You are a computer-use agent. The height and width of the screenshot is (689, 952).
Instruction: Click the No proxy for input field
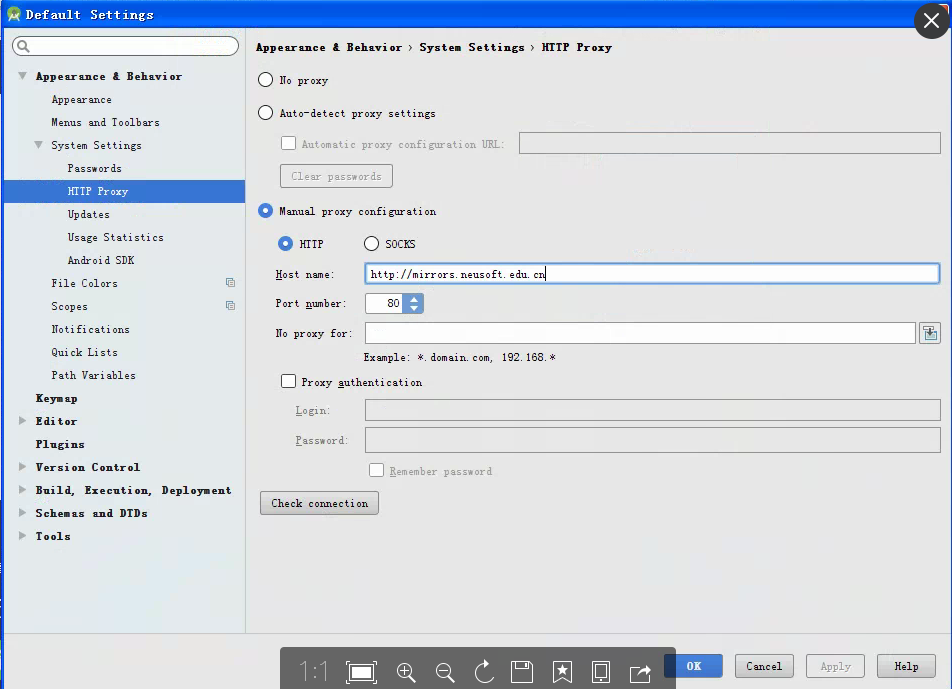tap(640, 333)
